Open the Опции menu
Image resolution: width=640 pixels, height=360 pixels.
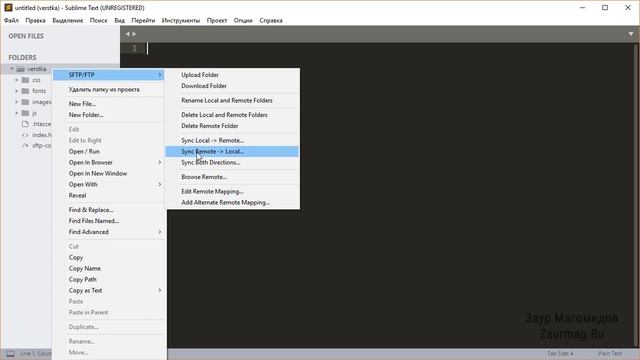[243, 20]
